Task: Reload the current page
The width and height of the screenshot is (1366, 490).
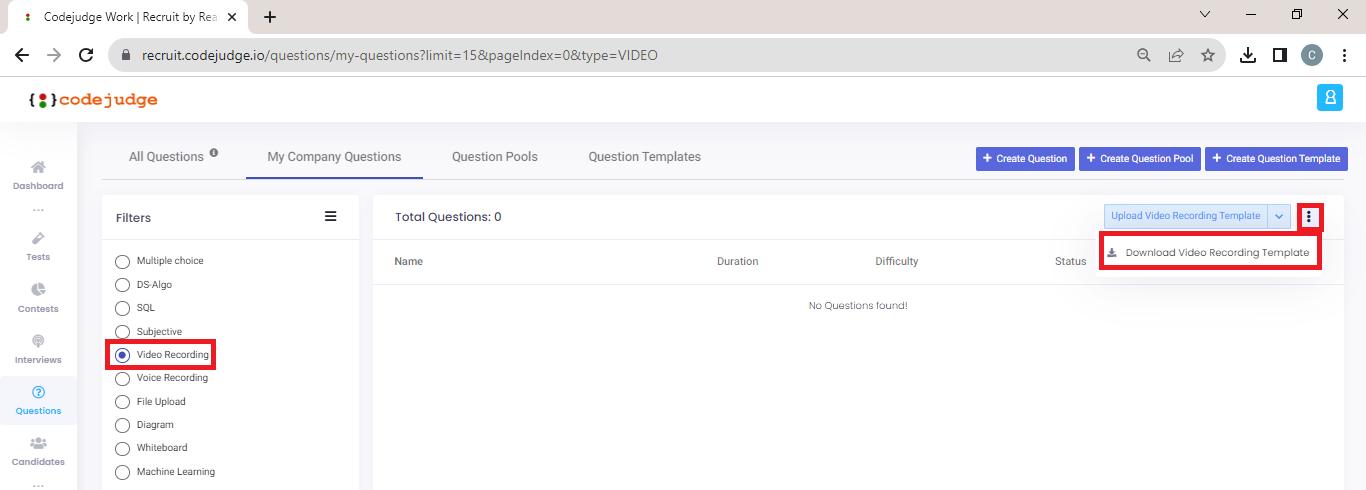Action: pyautogui.click(x=86, y=55)
